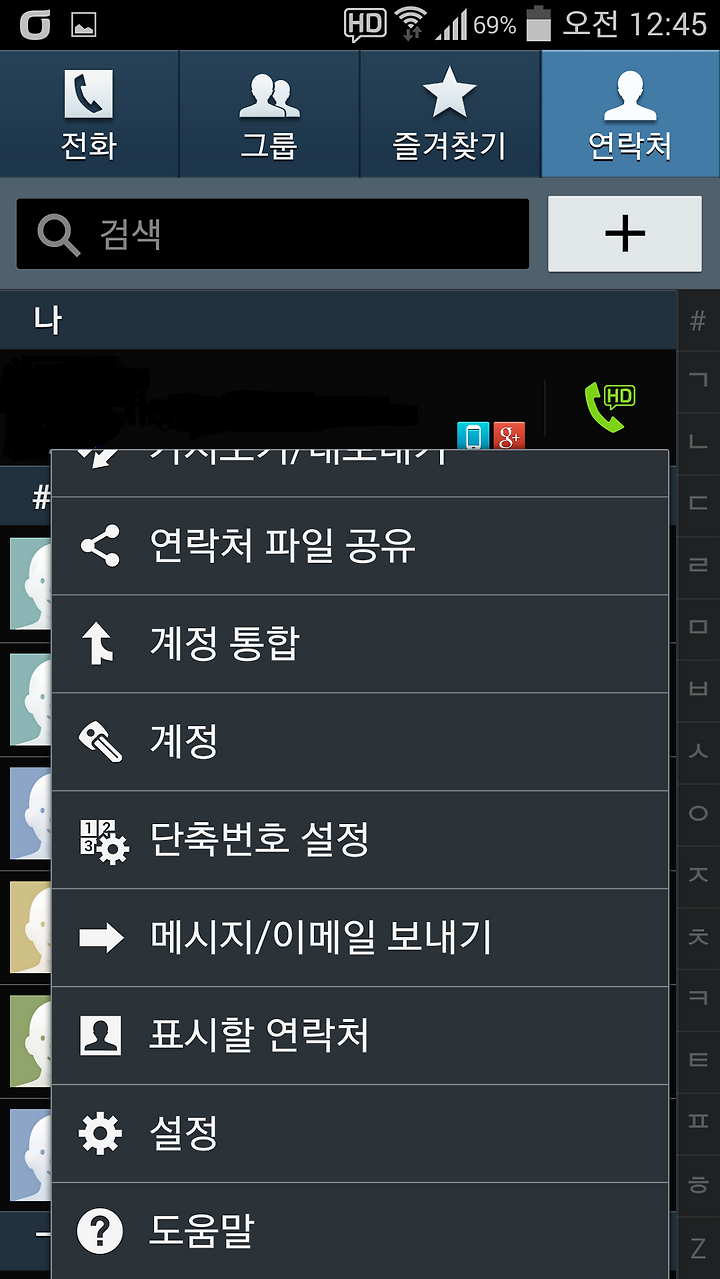Add a new contact with plus button
This screenshot has height=1279, width=720.
(625, 234)
